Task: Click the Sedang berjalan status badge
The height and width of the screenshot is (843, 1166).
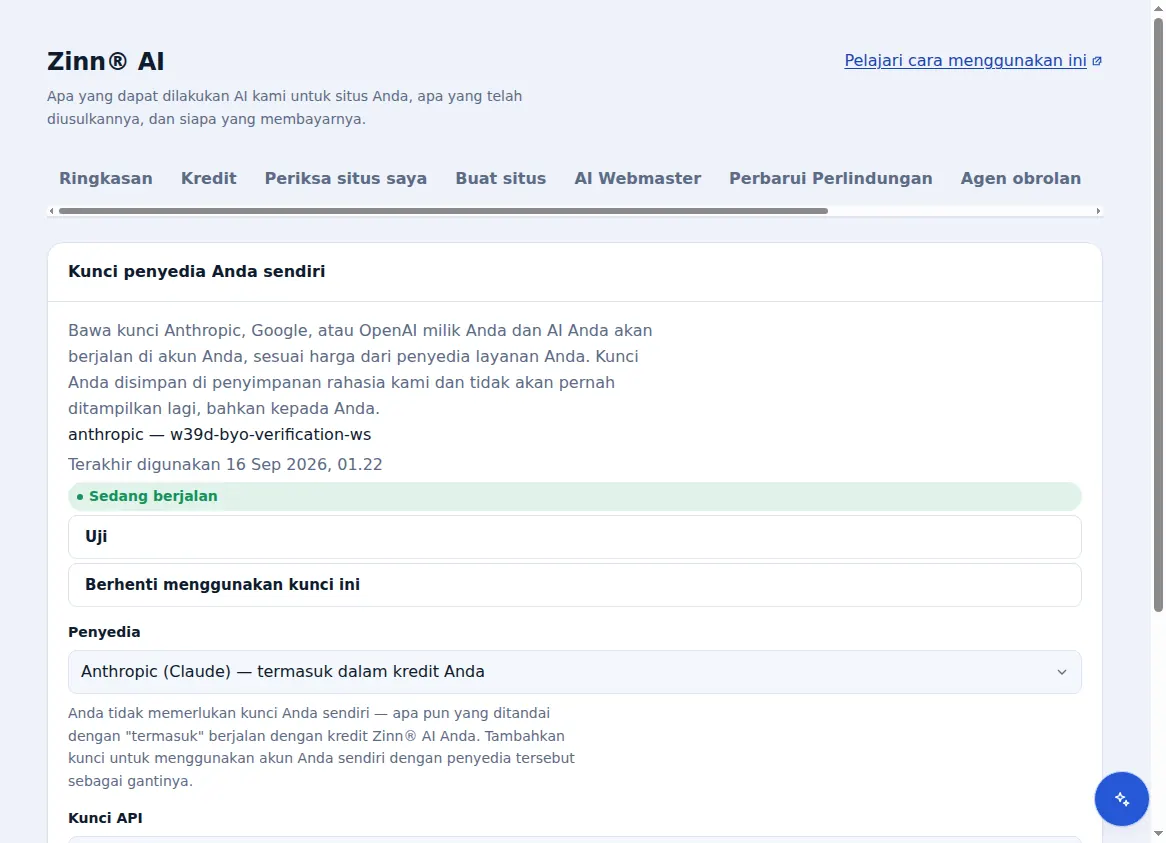Action: coord(574,497)
